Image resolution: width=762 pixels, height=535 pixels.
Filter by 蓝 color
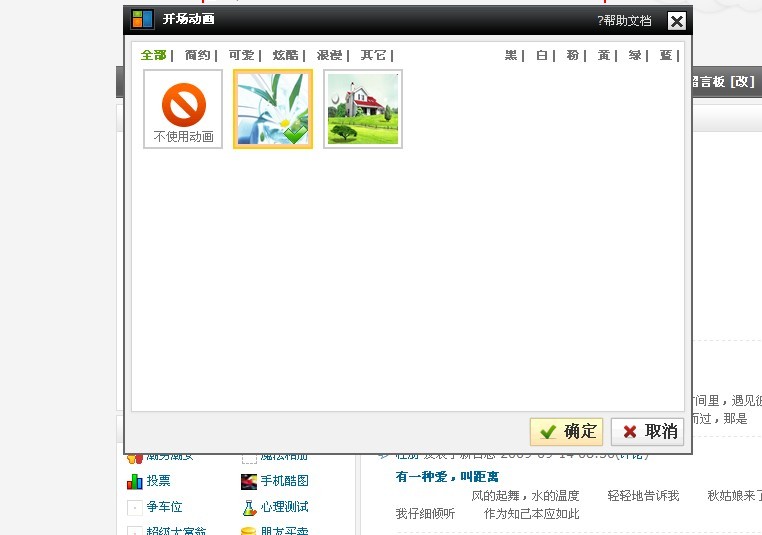point(666,55)
